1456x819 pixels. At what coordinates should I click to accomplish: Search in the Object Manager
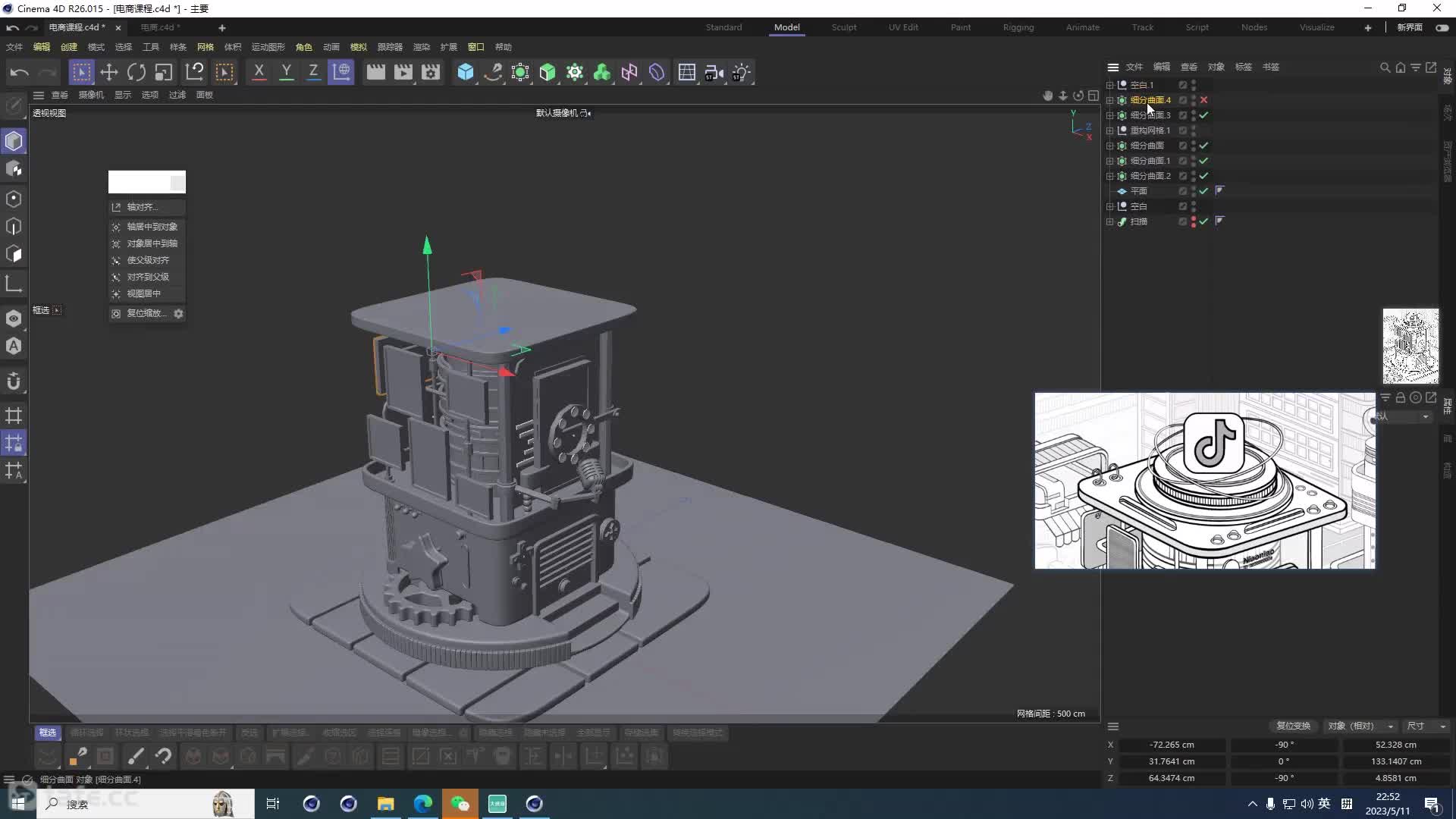pos(1385,67)
